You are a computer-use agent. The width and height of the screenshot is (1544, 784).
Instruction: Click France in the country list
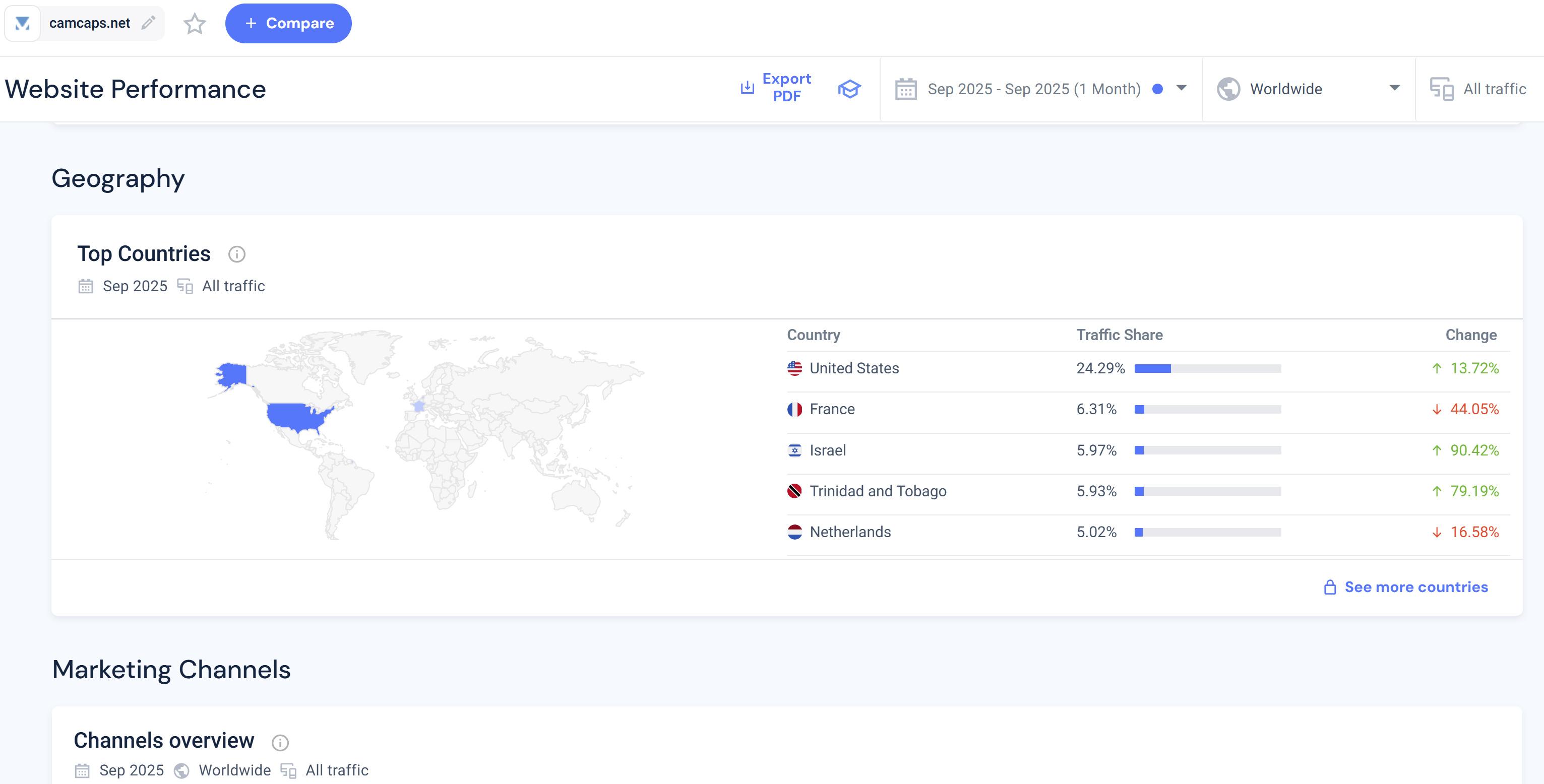(x=832, y=409)
